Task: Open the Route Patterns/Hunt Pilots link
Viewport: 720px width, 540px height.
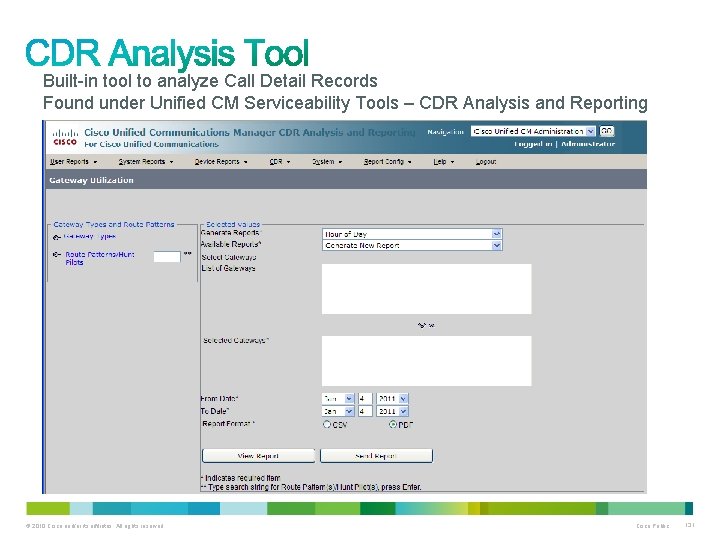Action: [x=100, y=258]
